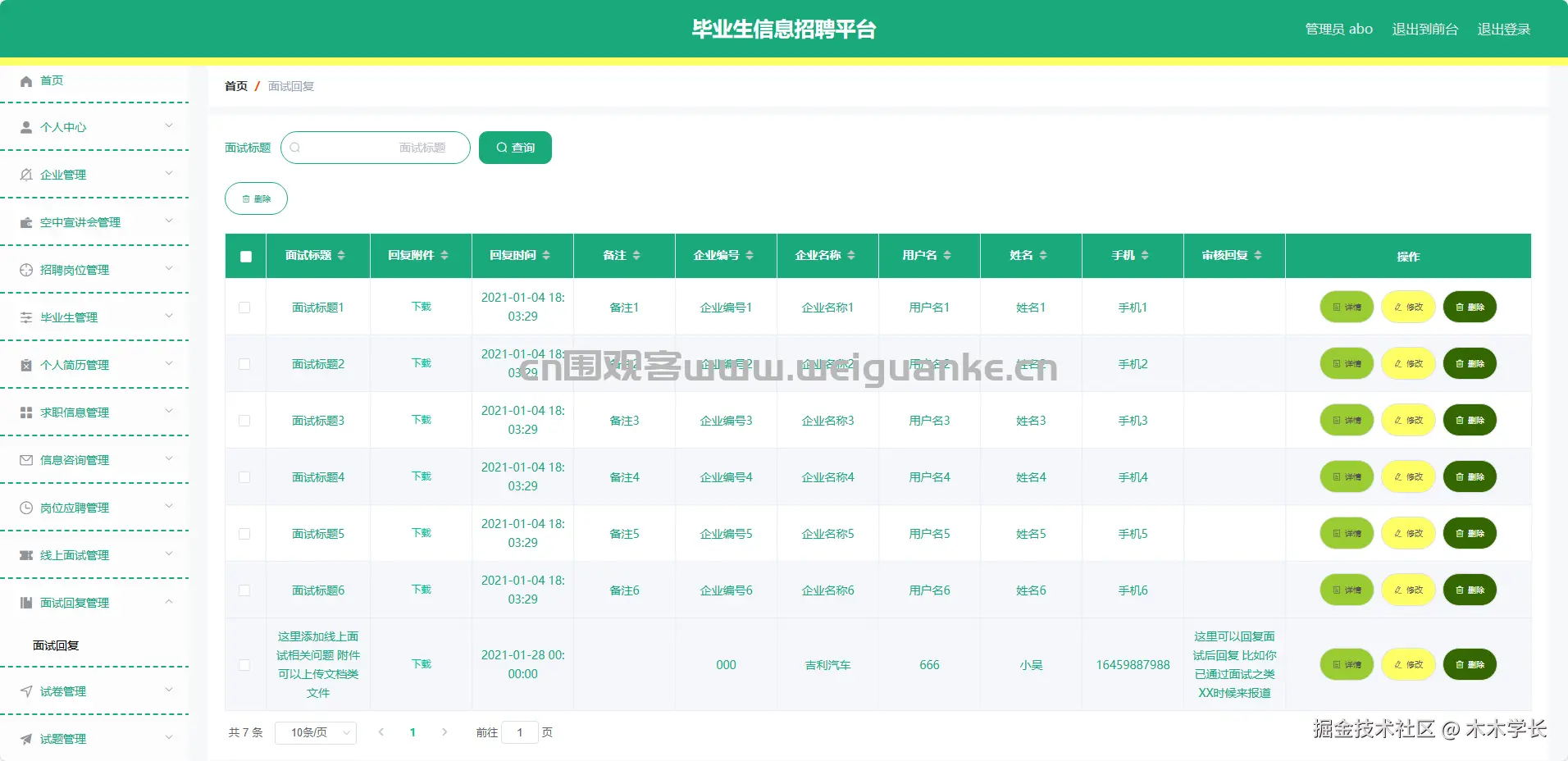The height and width of the screenshot is (761, 1568).
Task: Sort by 企业名称 column arrows
Action: pyautogui.click(x=851, y=256)
